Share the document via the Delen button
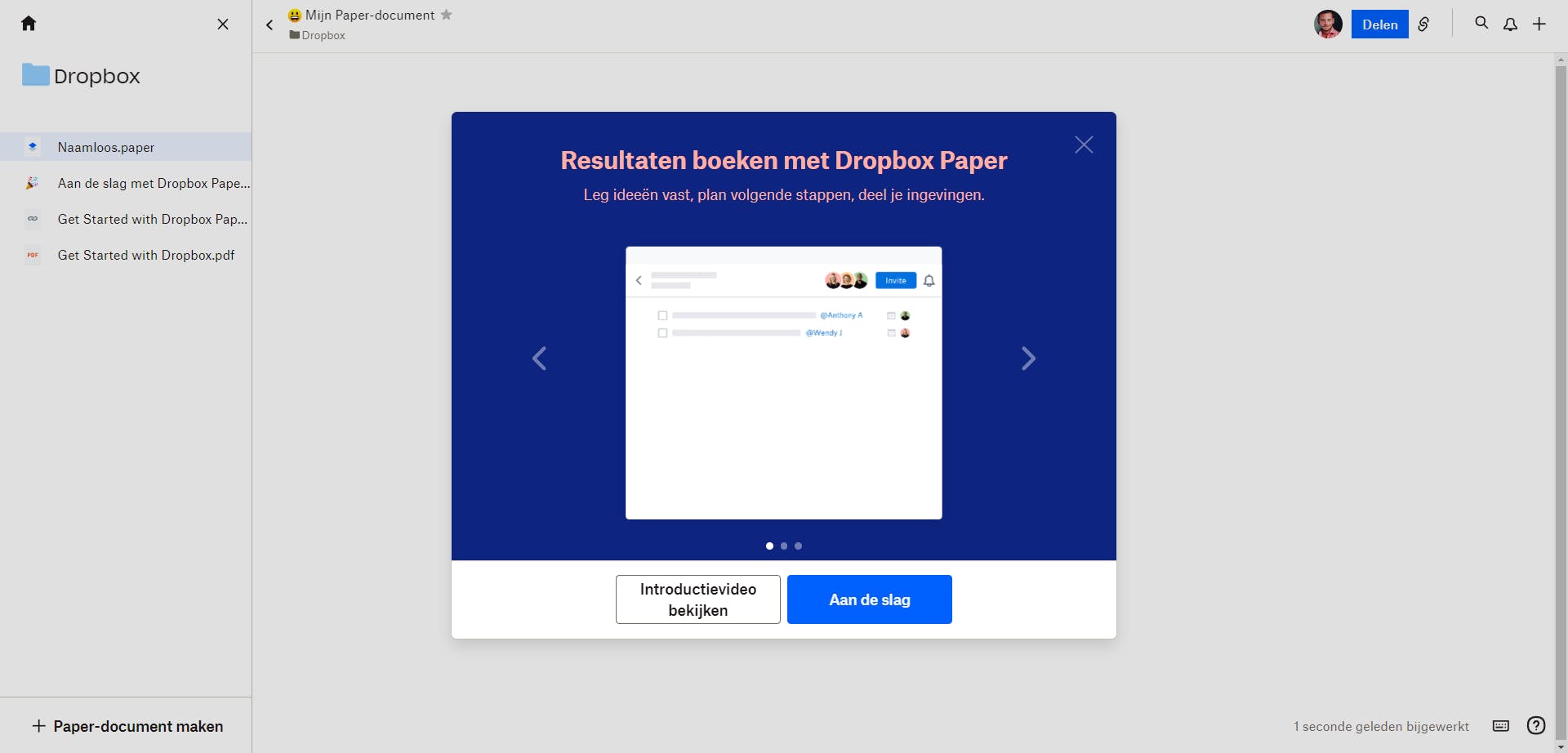 [x=1380, y=24]
